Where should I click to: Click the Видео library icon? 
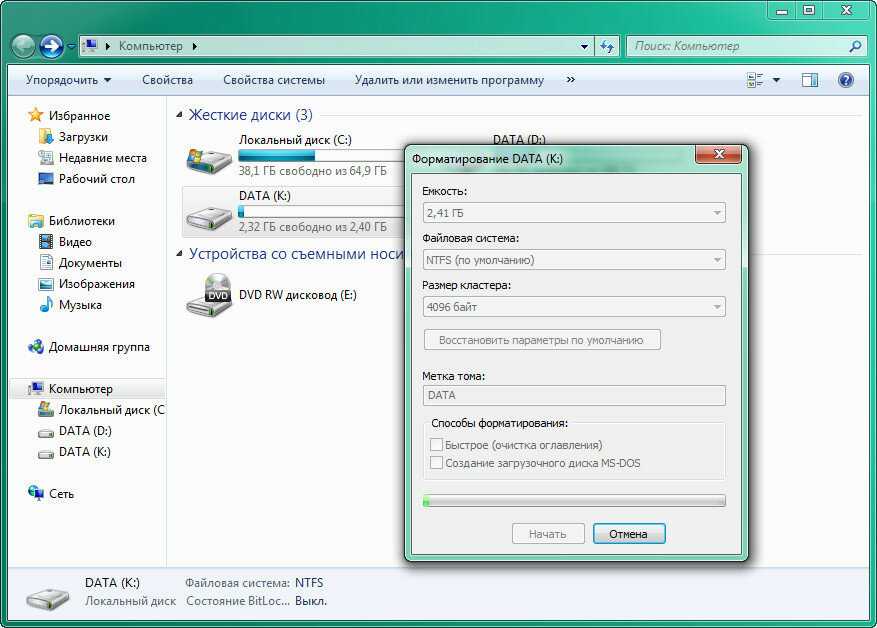coord(45,242)
